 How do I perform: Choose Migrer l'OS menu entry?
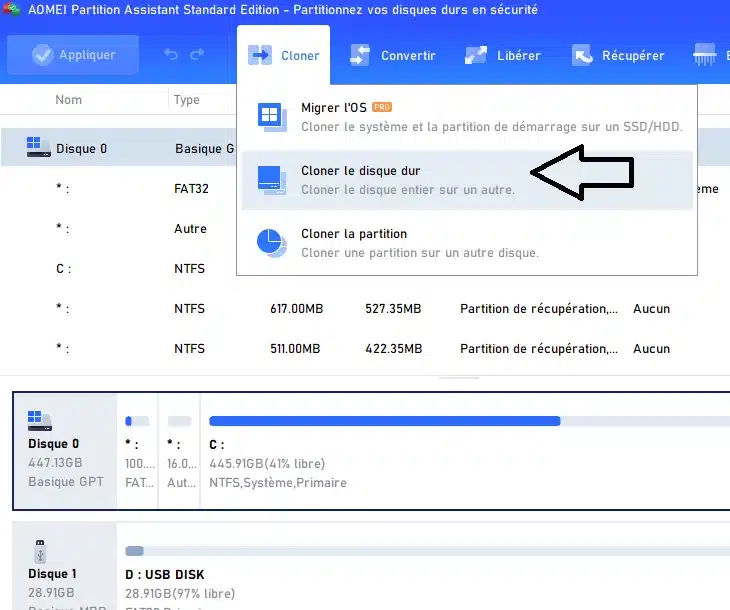tap(467, 117)
